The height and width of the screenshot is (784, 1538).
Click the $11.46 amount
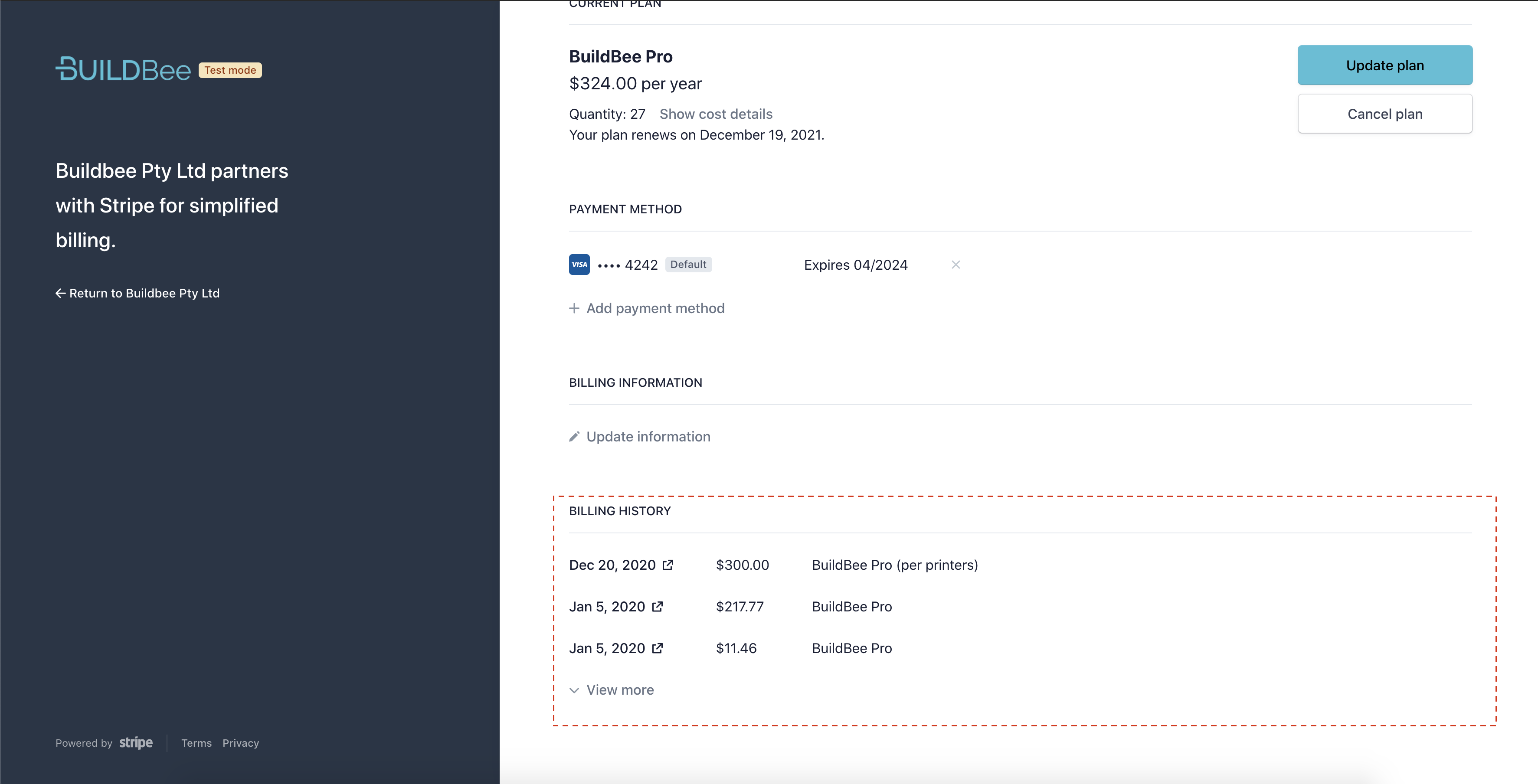(736, 648)
